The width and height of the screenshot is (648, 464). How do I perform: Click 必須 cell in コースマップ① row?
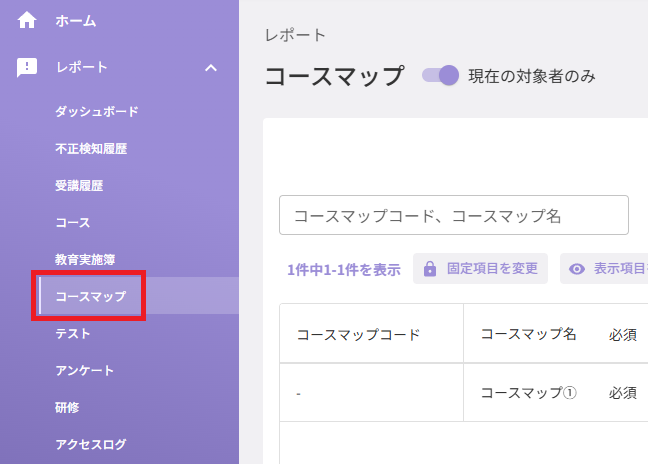(x=622, y=393)
